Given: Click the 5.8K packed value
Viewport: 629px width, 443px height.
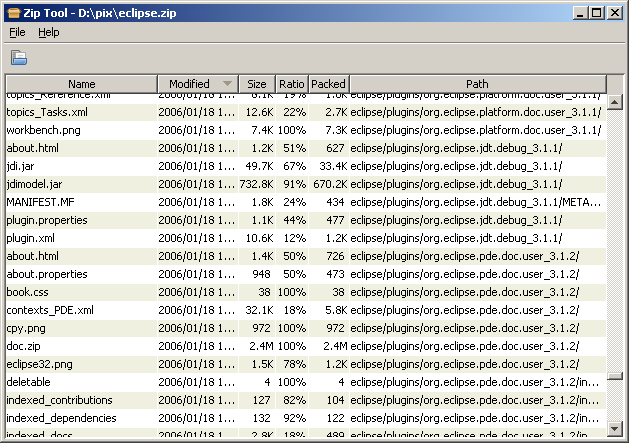Looking at the screenshot, I should (x=337, y=310).
